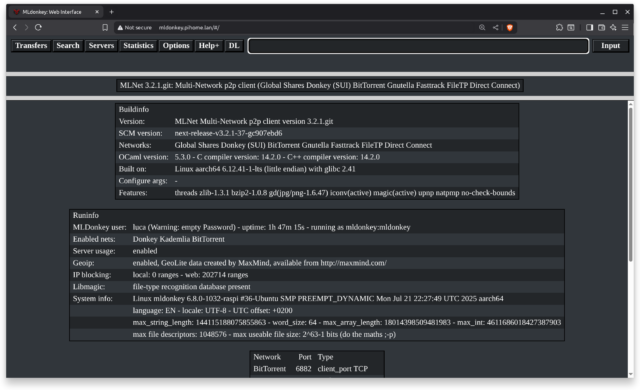
Task: Focus the MLDonkey command input field
Action: pyautogui.click(x=418, y=46)
